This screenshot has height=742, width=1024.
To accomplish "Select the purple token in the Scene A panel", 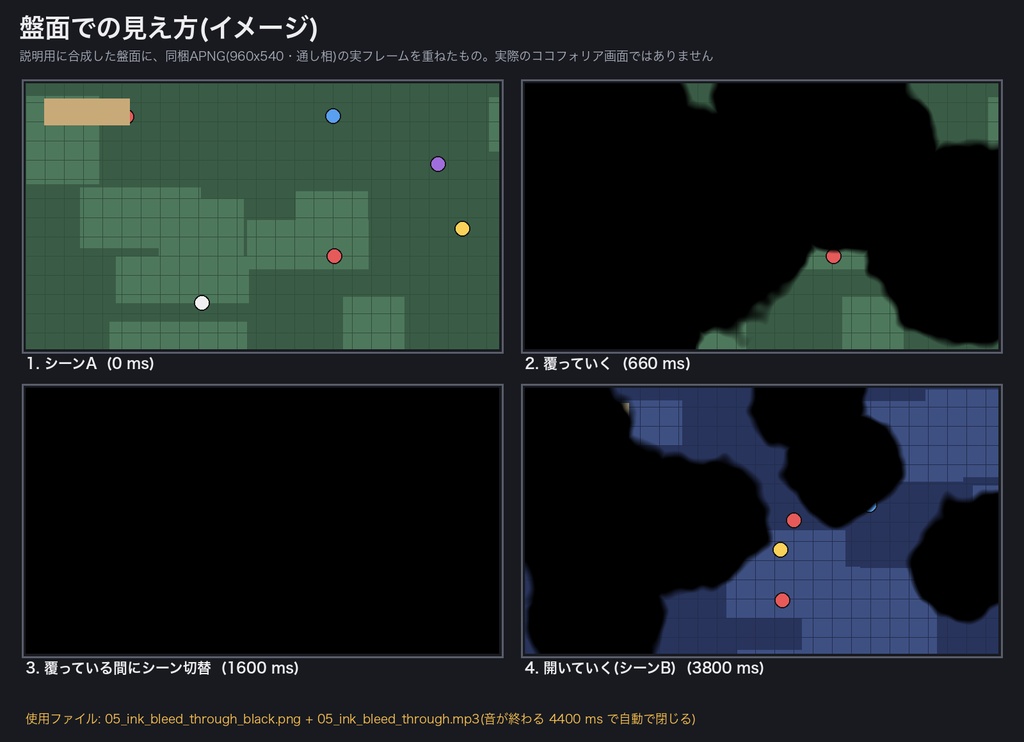I will (438, 164).
